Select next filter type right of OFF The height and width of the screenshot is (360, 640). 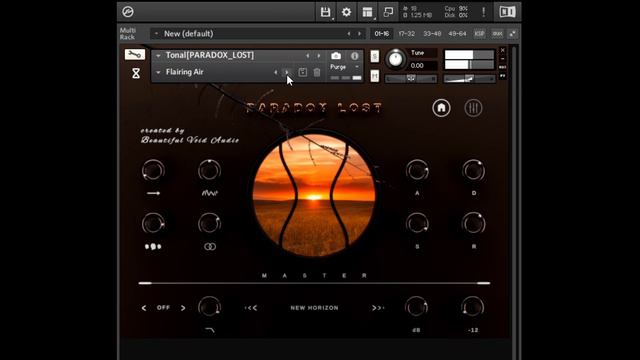tap(183, 308)
